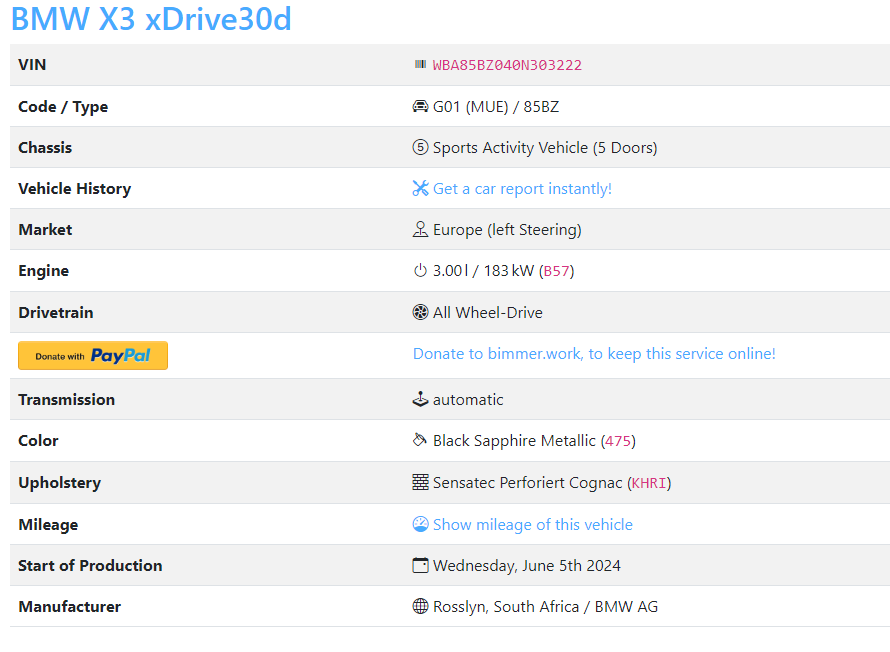Select the car icon in the Code/Type row
Viewport: 890px width, 652px height.
[421, 105]
